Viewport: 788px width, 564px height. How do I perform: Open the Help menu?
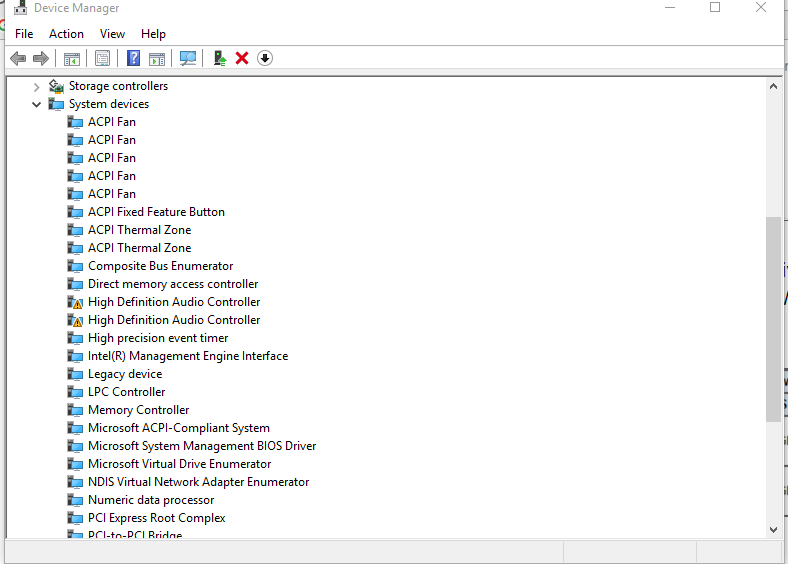click(x=153, y=34)
